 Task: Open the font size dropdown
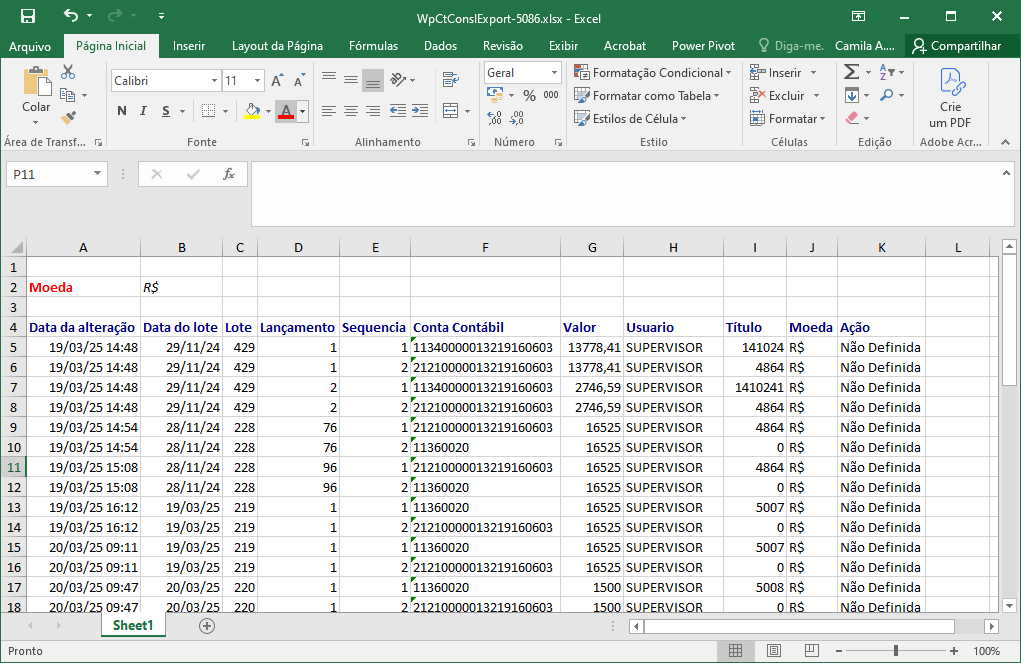258,81
